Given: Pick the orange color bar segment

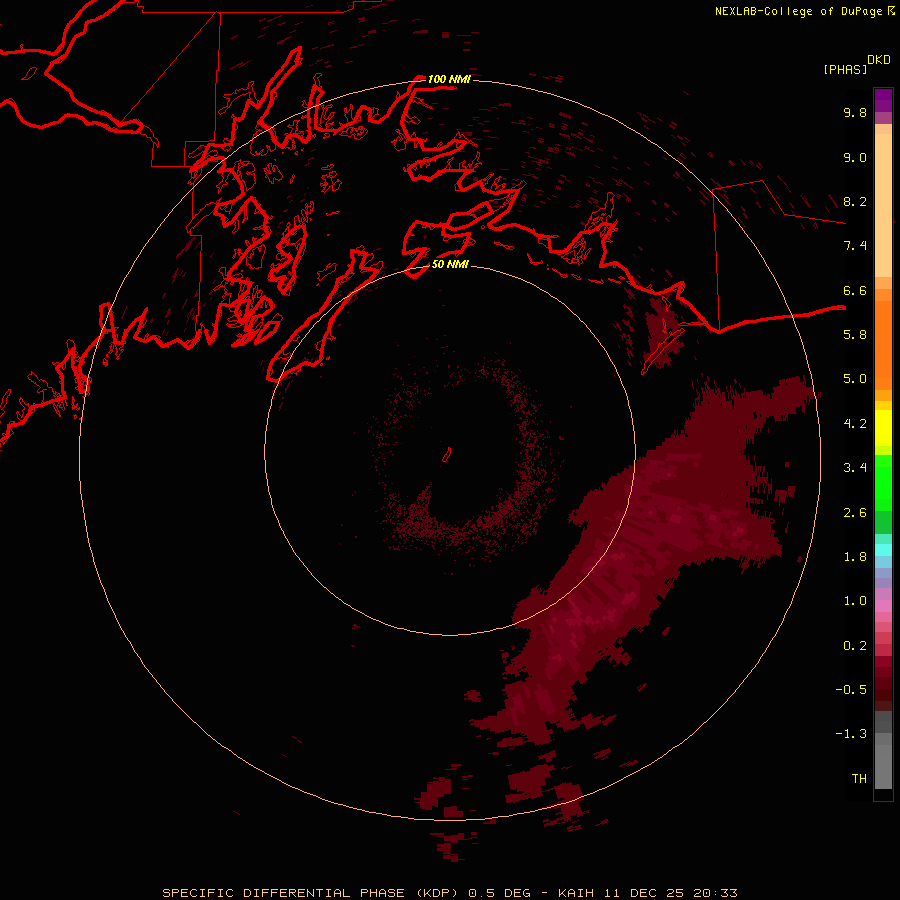Looking at the screenshot, I should (x=883, y=346).
